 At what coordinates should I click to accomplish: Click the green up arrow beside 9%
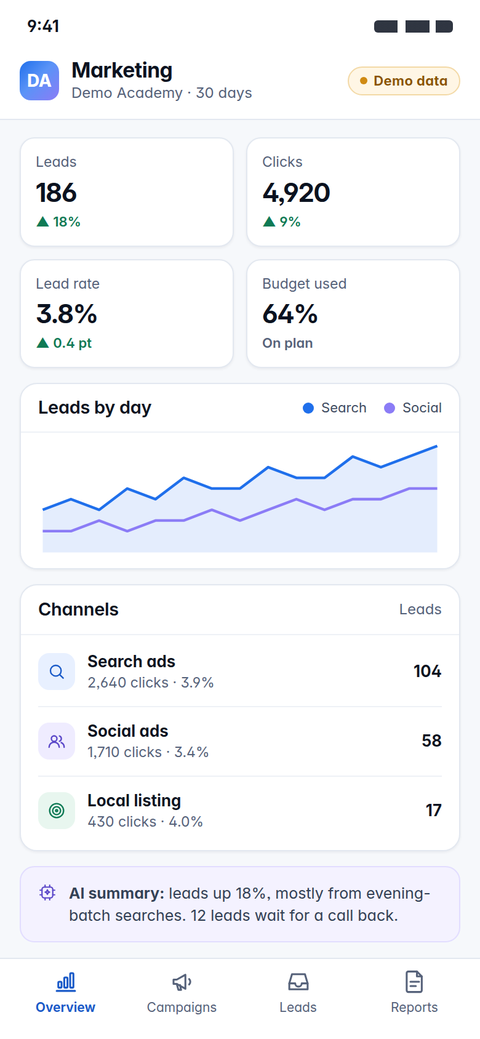tap(269, 222)
